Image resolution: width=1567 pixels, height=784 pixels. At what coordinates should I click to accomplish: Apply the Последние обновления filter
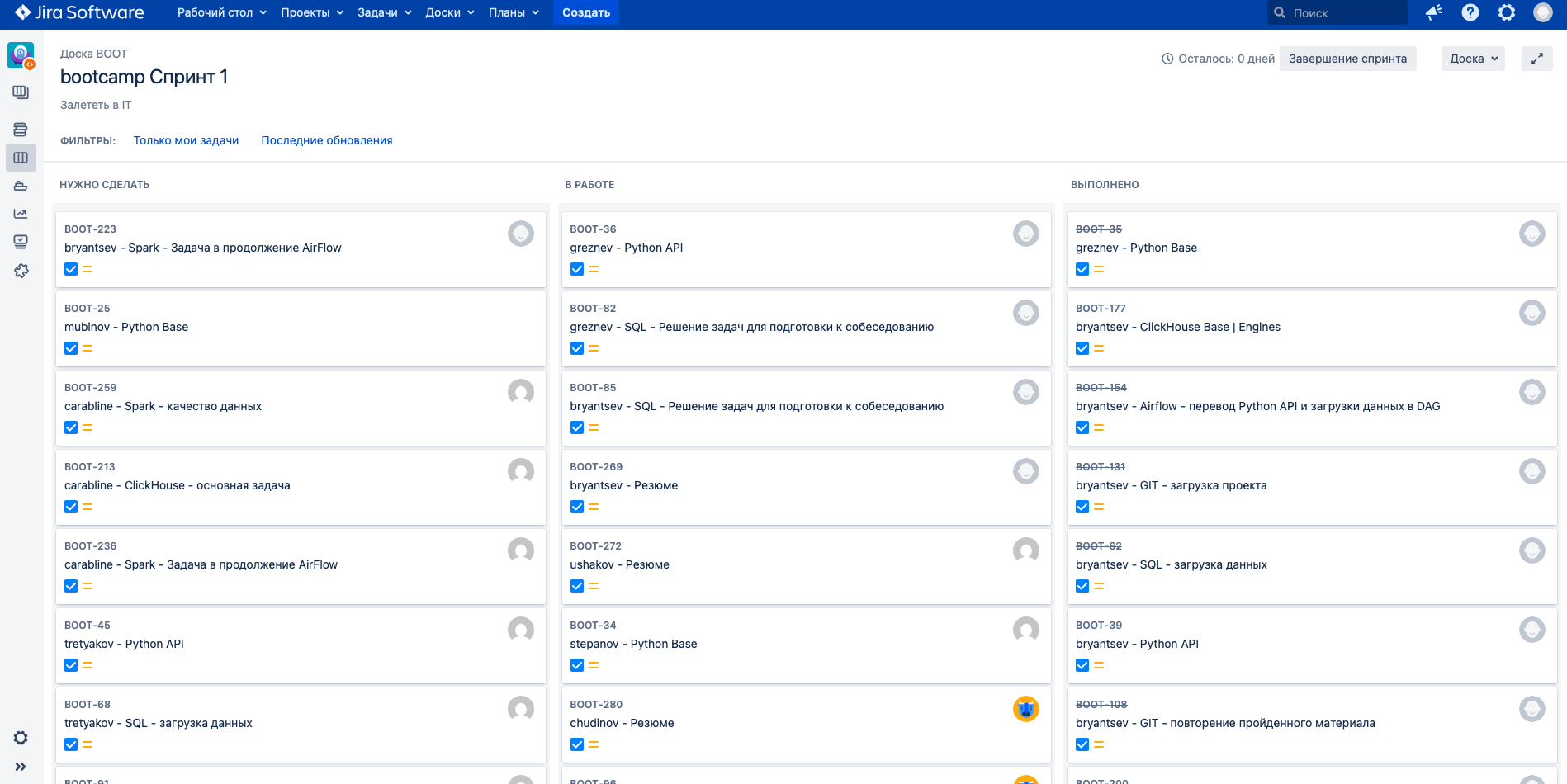(x=327, y=140)
